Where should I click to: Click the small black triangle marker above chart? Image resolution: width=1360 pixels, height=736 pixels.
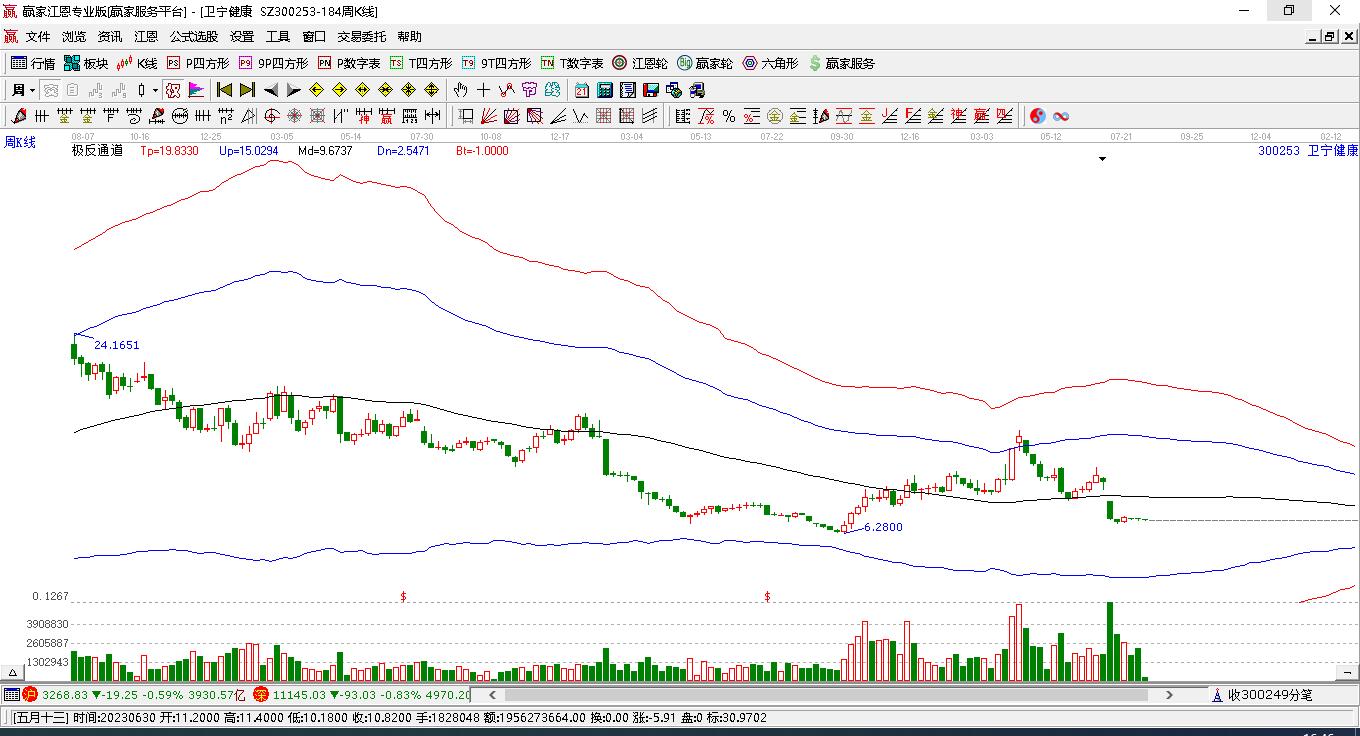[1102, 159]
